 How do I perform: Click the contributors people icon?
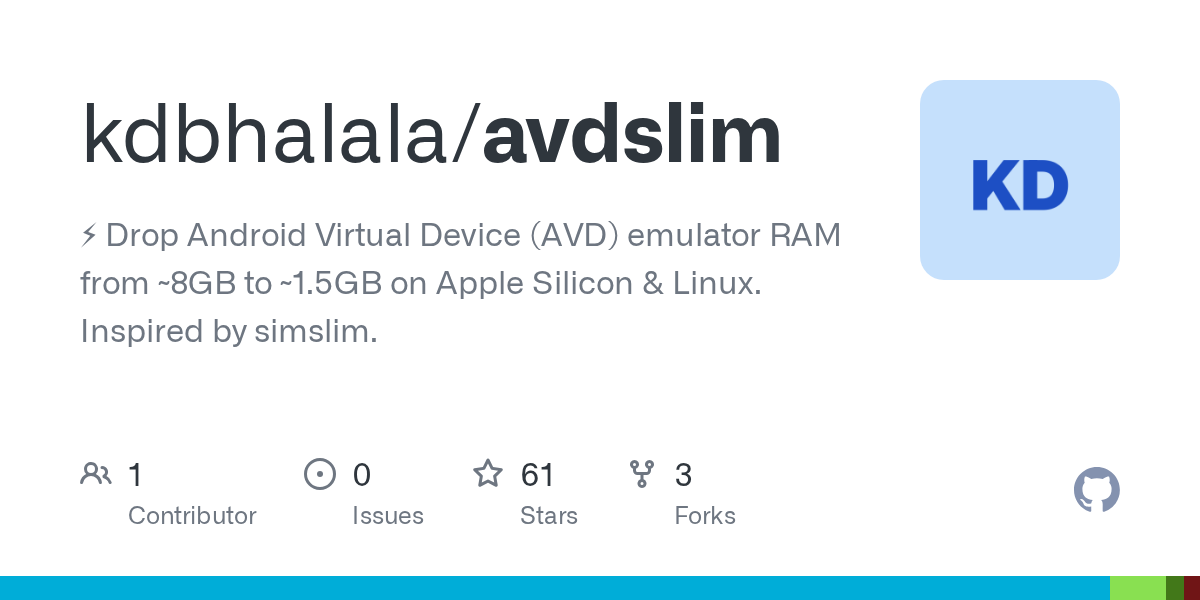(x=96, y=474)
